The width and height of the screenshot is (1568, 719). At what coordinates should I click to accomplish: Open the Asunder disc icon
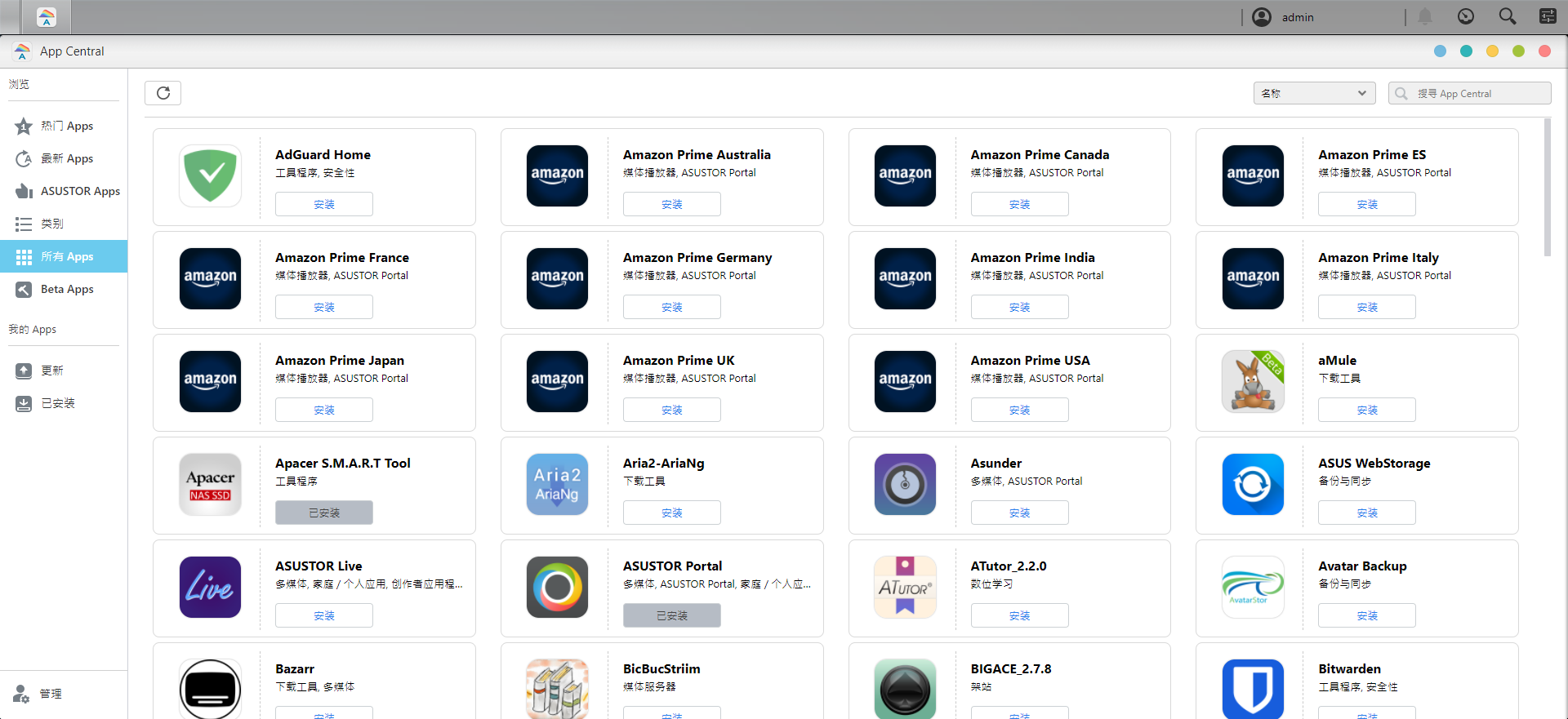905,484
